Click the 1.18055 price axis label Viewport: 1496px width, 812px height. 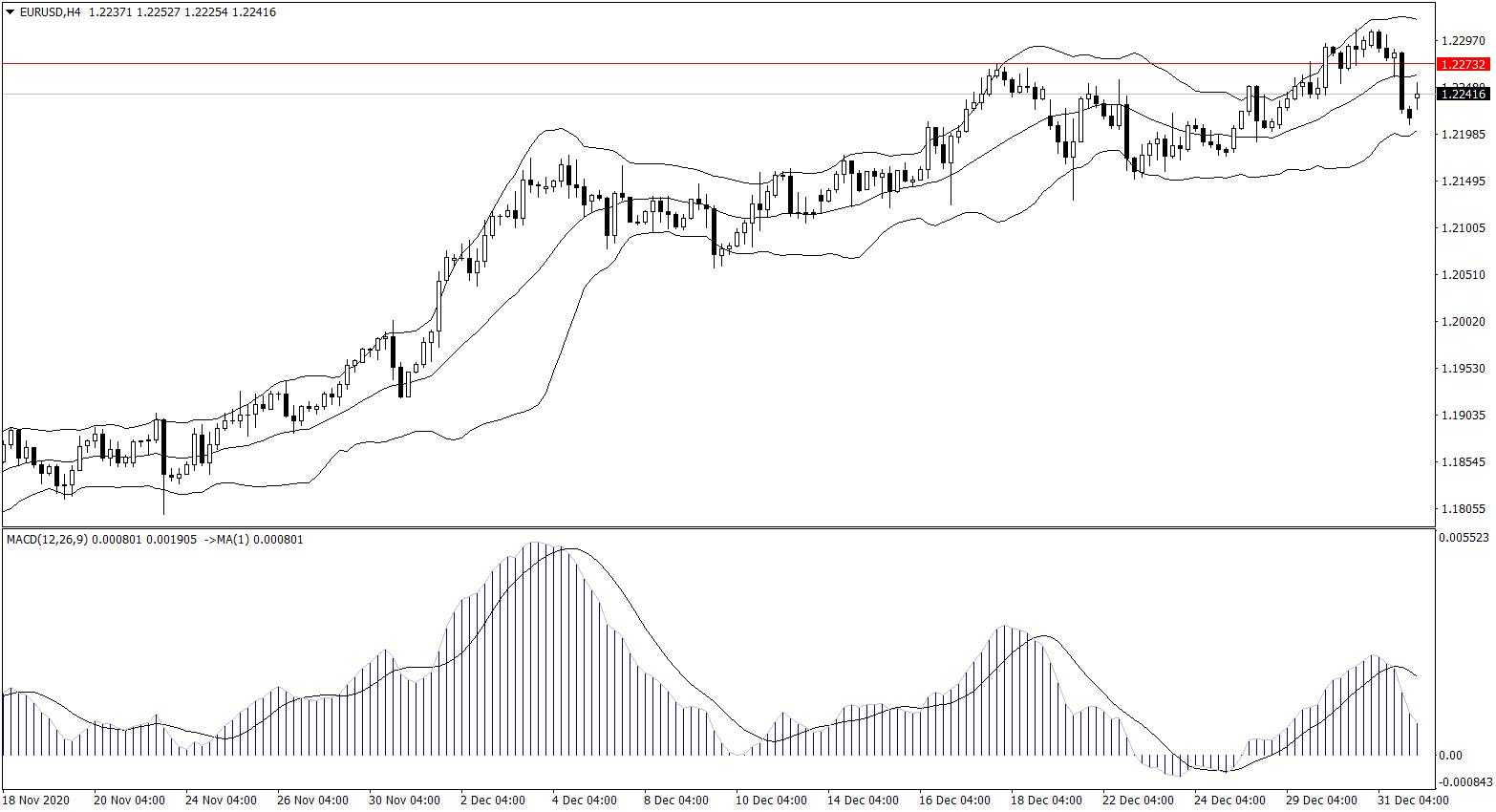pyautogui.click(x=1463, y=508)
